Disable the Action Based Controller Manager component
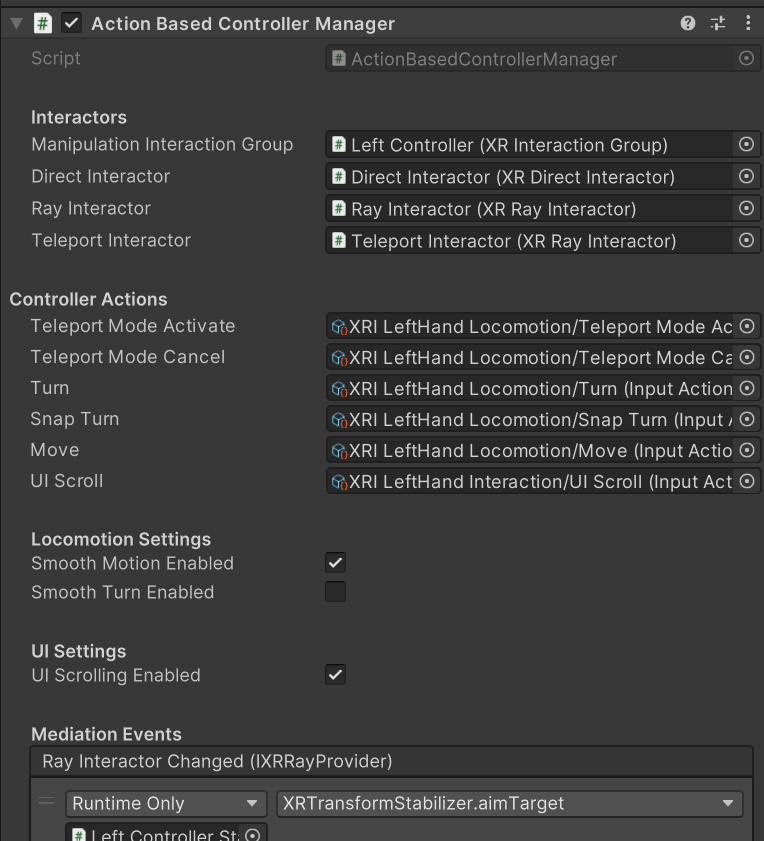Image resolution: width=764 pixels, height=841 pixels. click(72, 23)
